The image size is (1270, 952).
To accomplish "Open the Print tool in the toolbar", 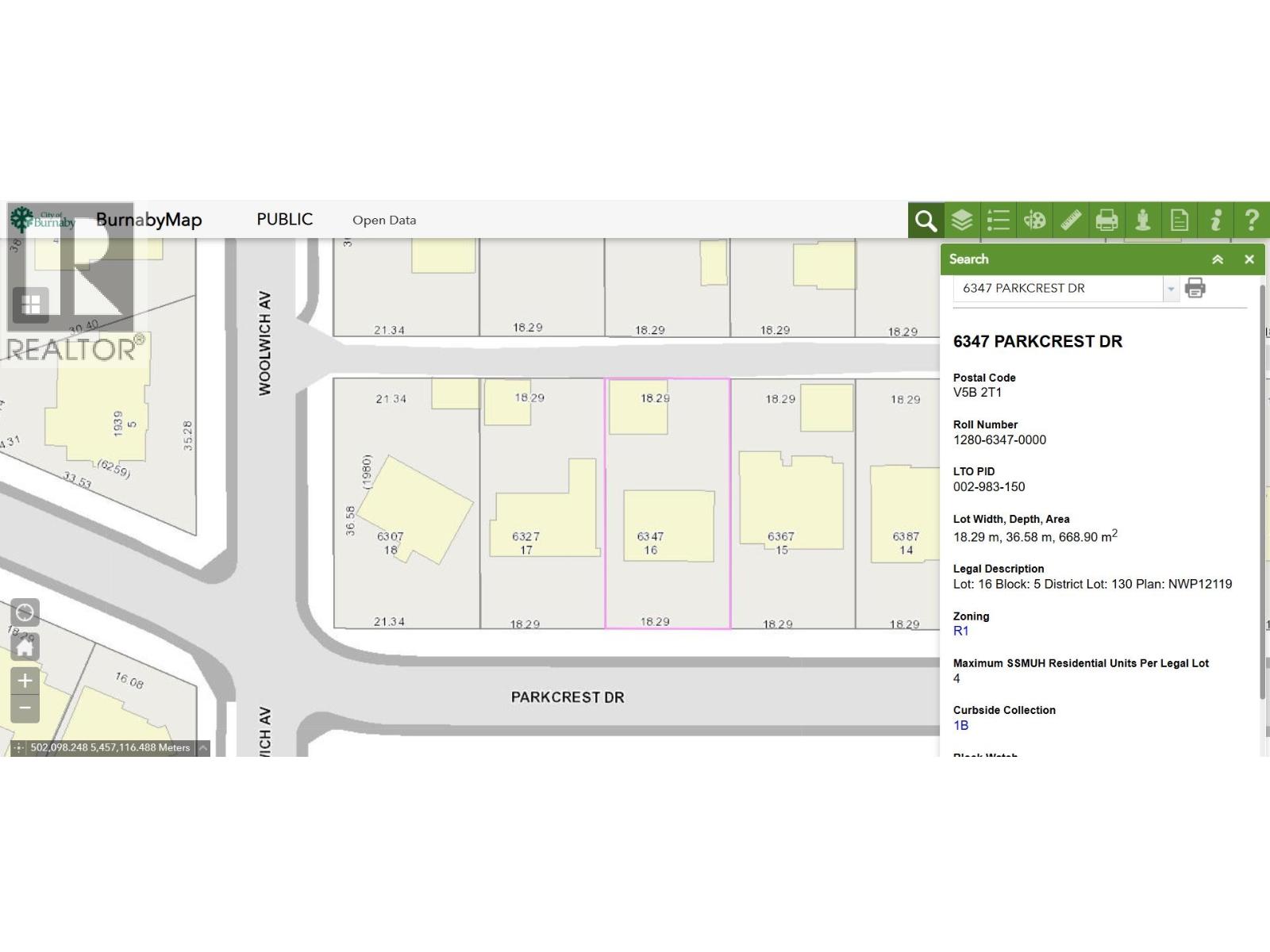I will pos(1107,220).
